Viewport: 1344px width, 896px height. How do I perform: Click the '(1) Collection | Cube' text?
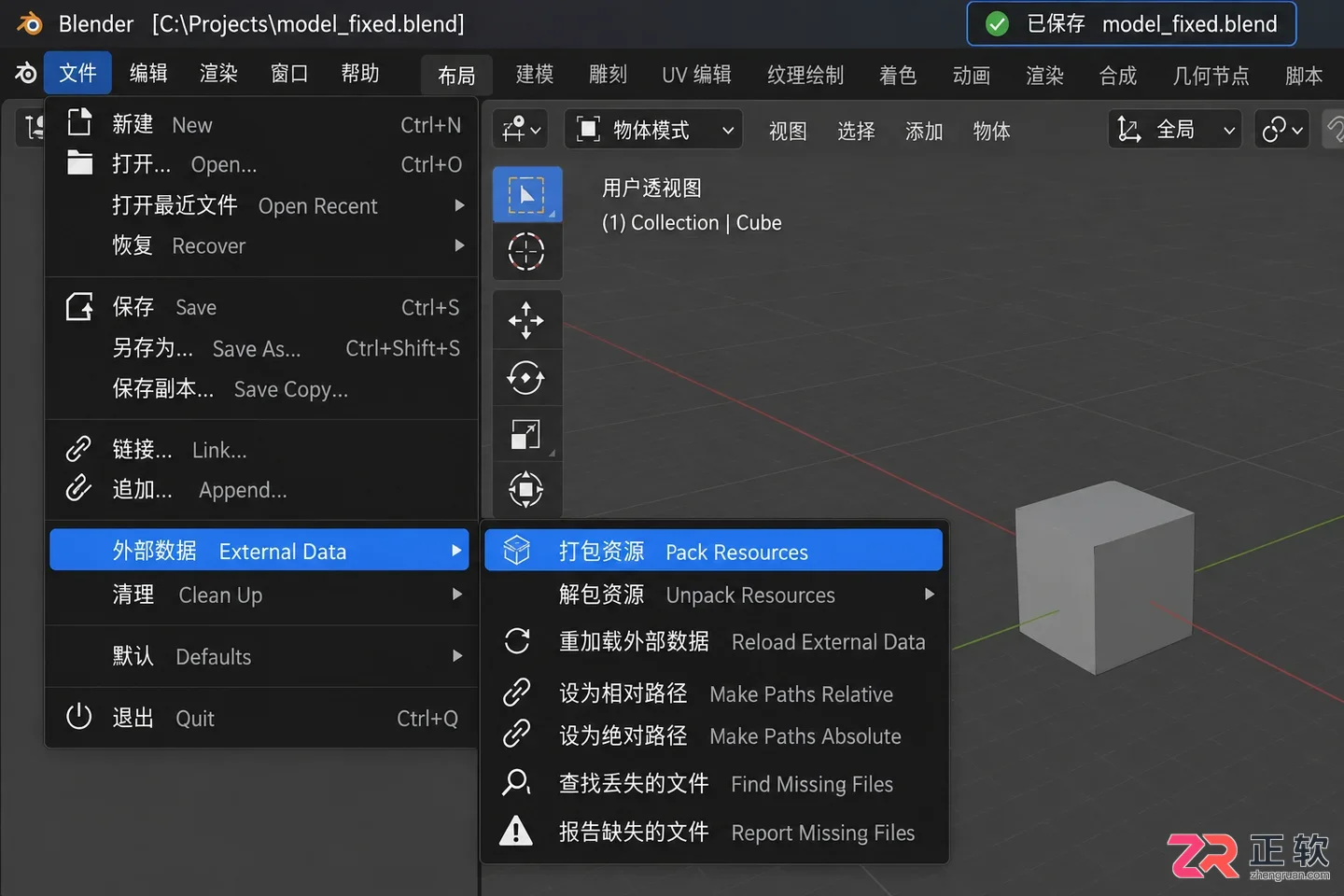[x=692, y=223]
